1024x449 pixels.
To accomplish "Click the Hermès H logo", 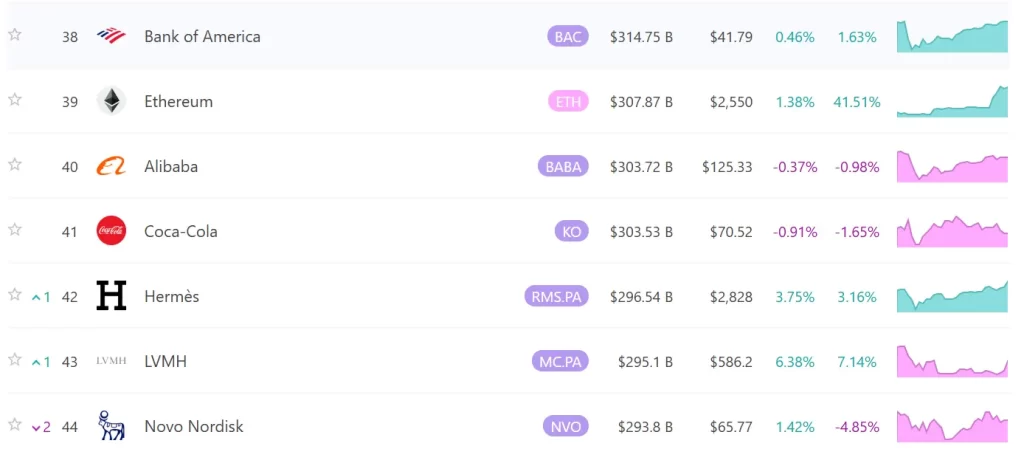I will (111, 295).
